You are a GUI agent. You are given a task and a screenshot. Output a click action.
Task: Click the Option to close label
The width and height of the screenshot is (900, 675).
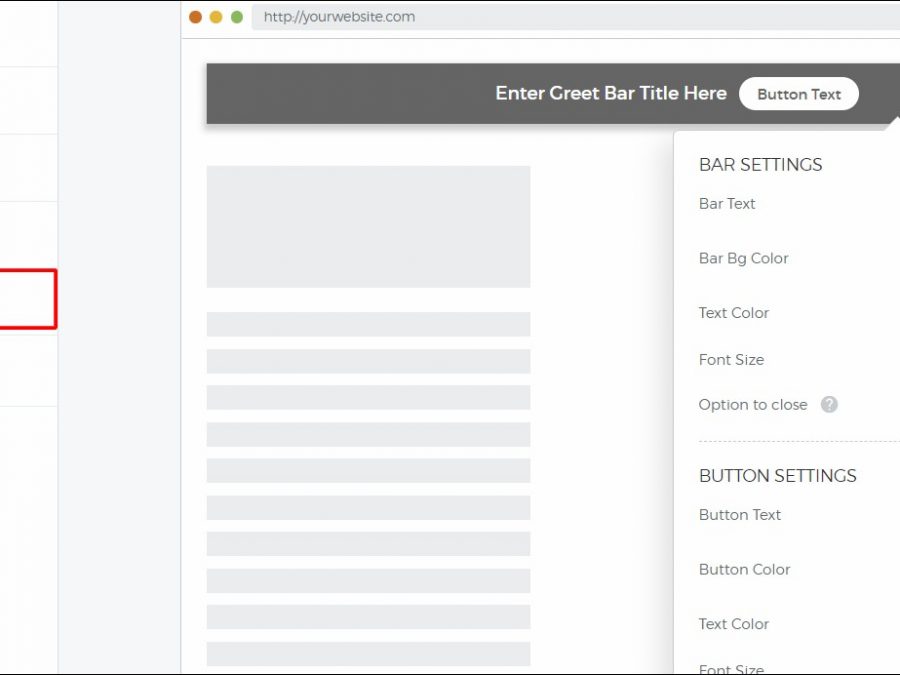(x=752, y=405)
